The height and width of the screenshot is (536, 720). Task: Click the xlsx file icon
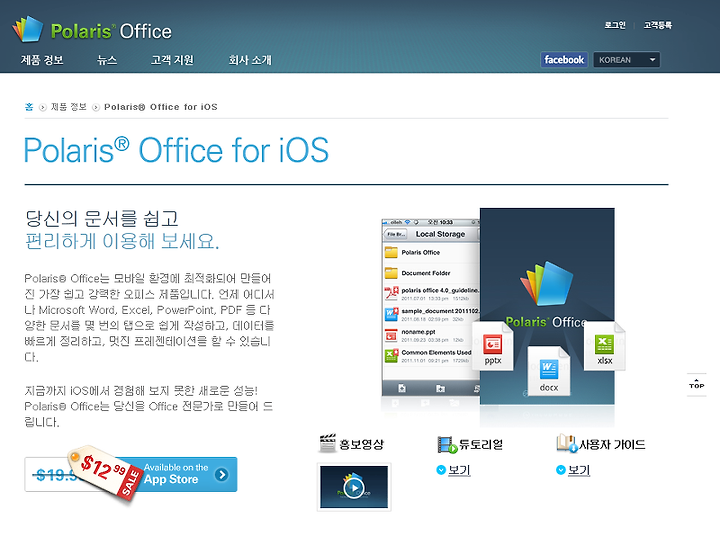(604, 346)
